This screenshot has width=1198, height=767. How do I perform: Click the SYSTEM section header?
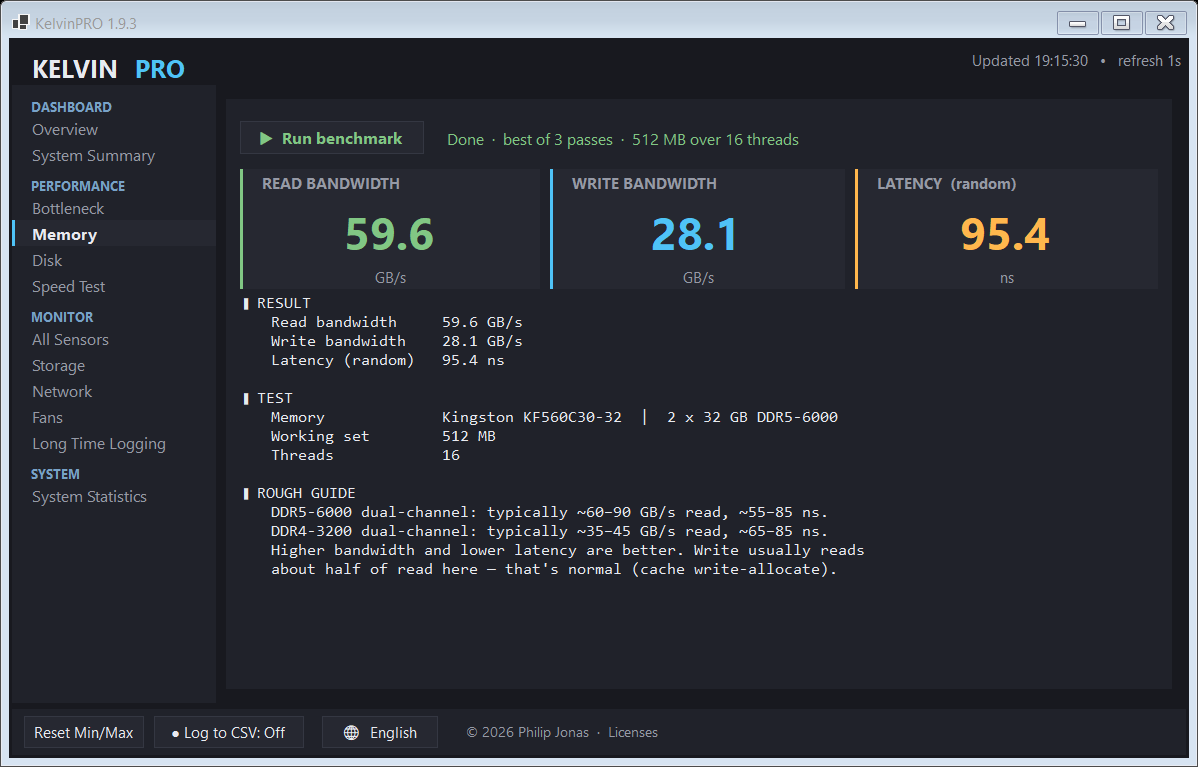click(55, 474)
